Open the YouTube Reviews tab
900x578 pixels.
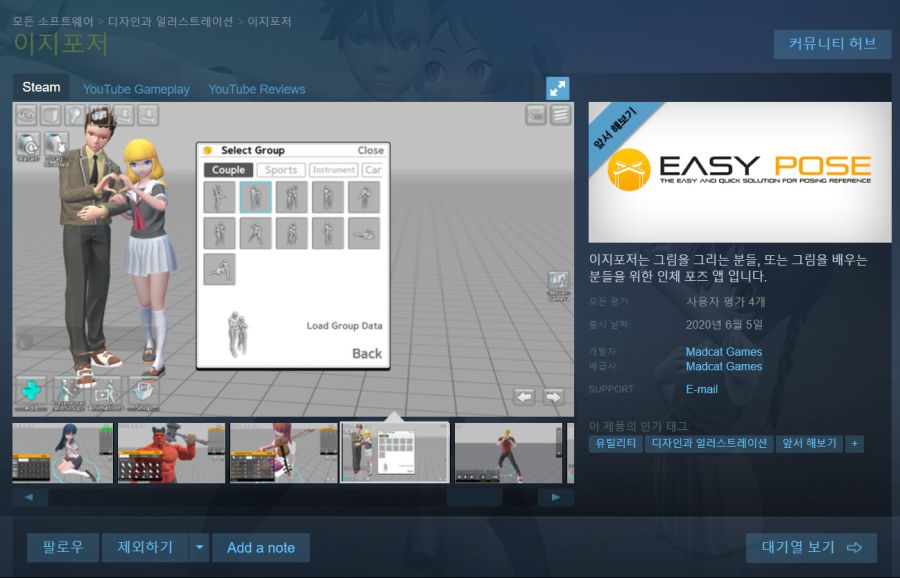257,90
